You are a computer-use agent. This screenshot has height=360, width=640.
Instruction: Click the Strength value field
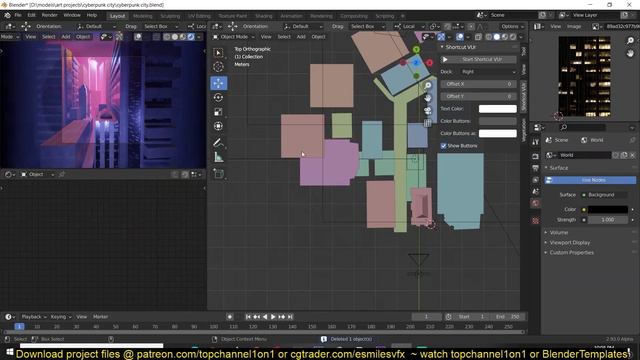click(x=608, y=220)
